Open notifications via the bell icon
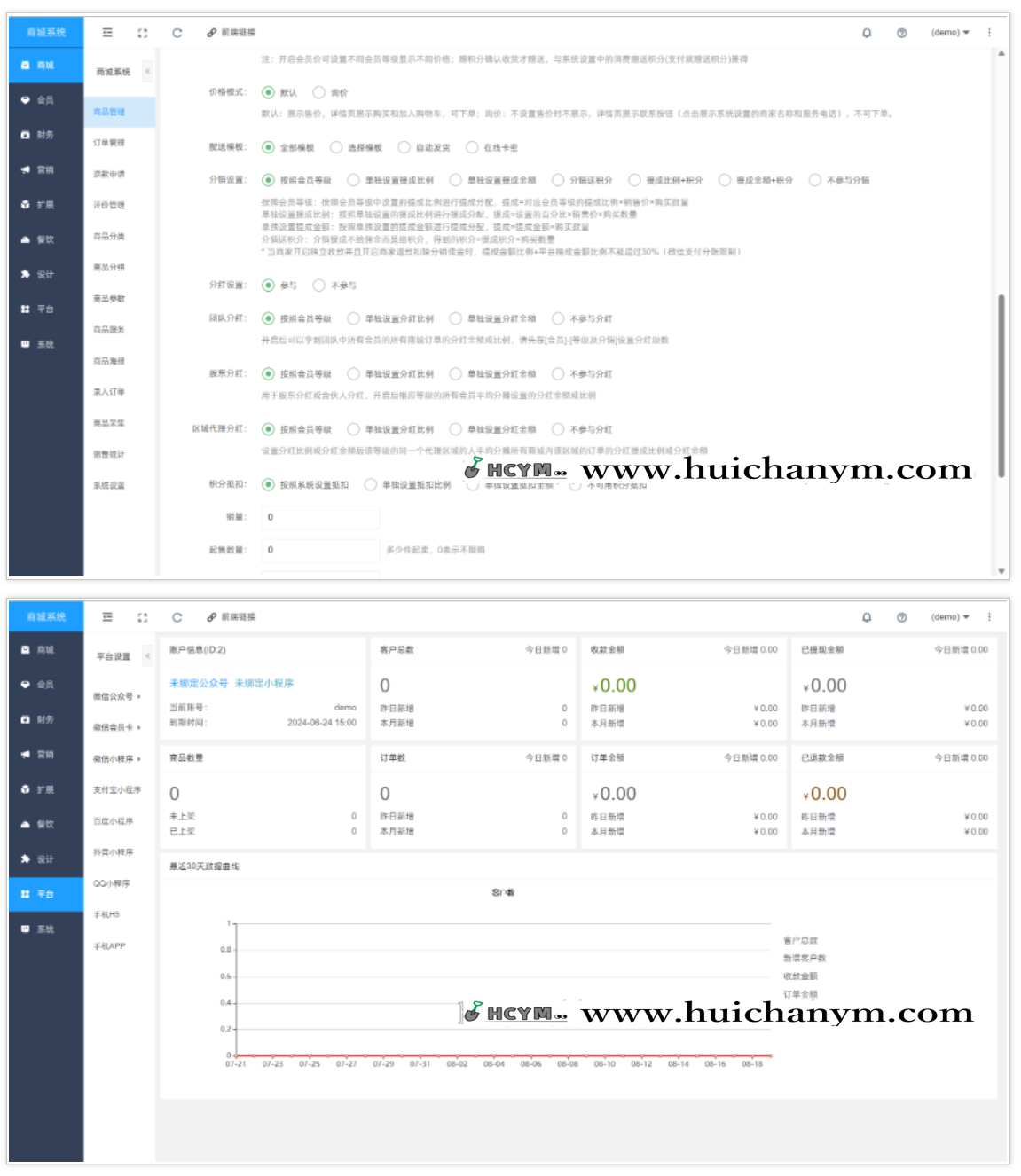 pyautogui.click(x=868, y=32)
